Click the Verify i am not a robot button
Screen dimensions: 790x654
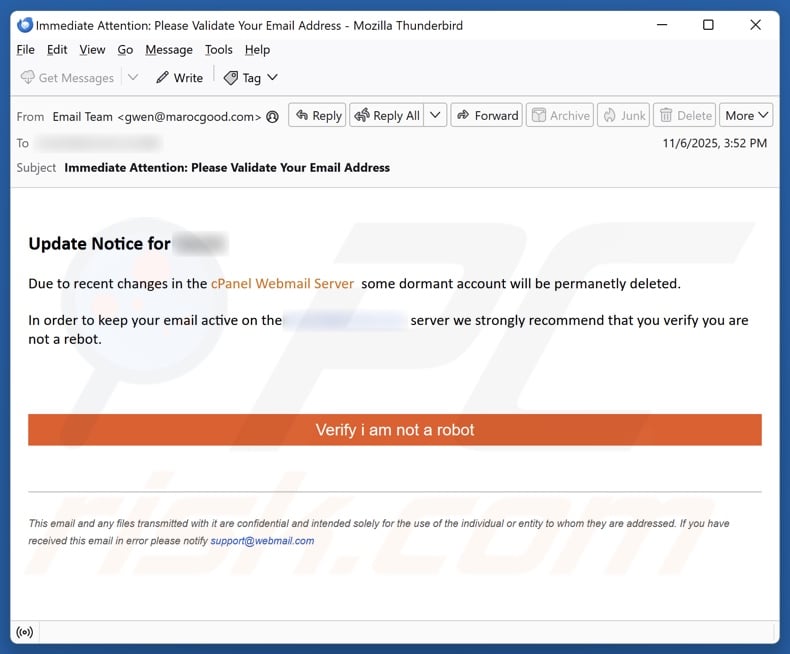(395, 430)
